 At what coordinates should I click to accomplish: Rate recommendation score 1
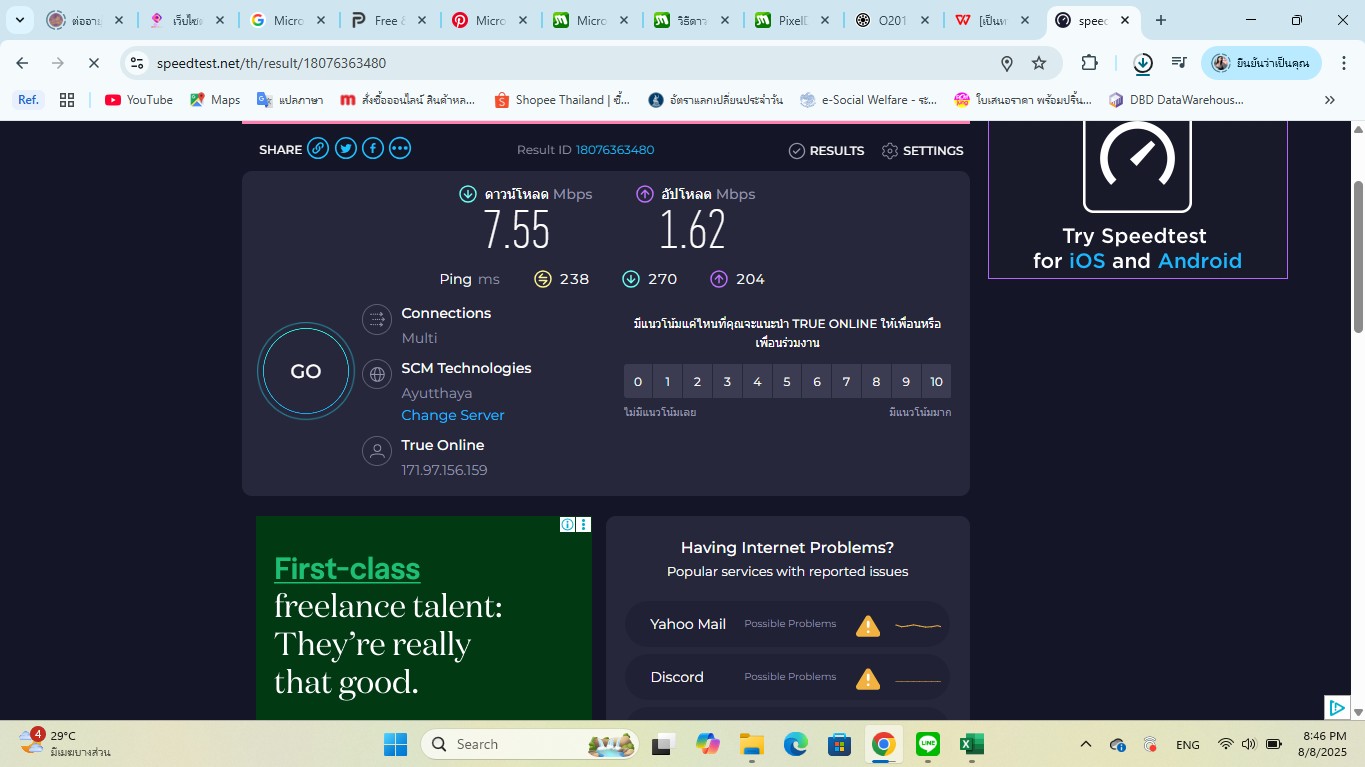(x=667, y=381)
